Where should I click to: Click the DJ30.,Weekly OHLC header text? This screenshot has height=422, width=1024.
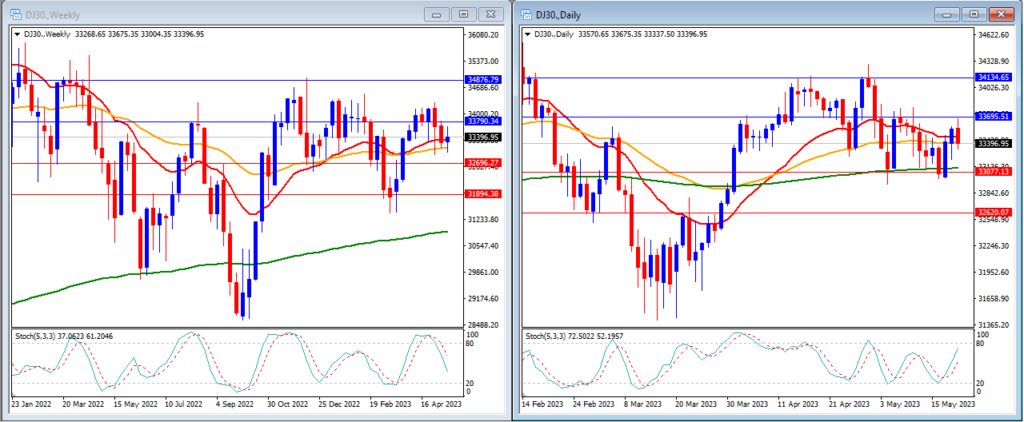(x=112, y=34)
